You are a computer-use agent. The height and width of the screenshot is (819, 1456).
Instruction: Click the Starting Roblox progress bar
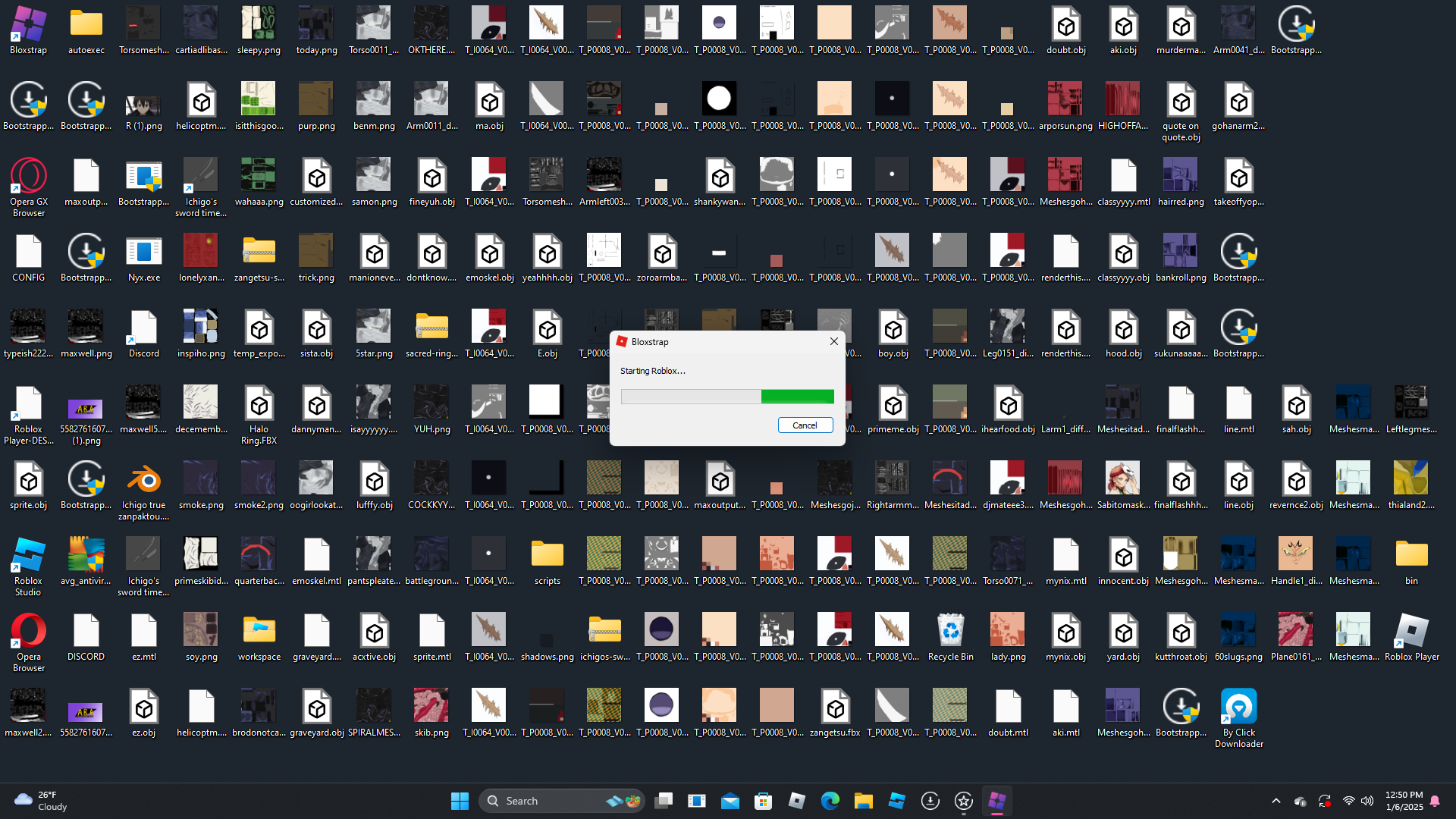click(x=726, y=397)
